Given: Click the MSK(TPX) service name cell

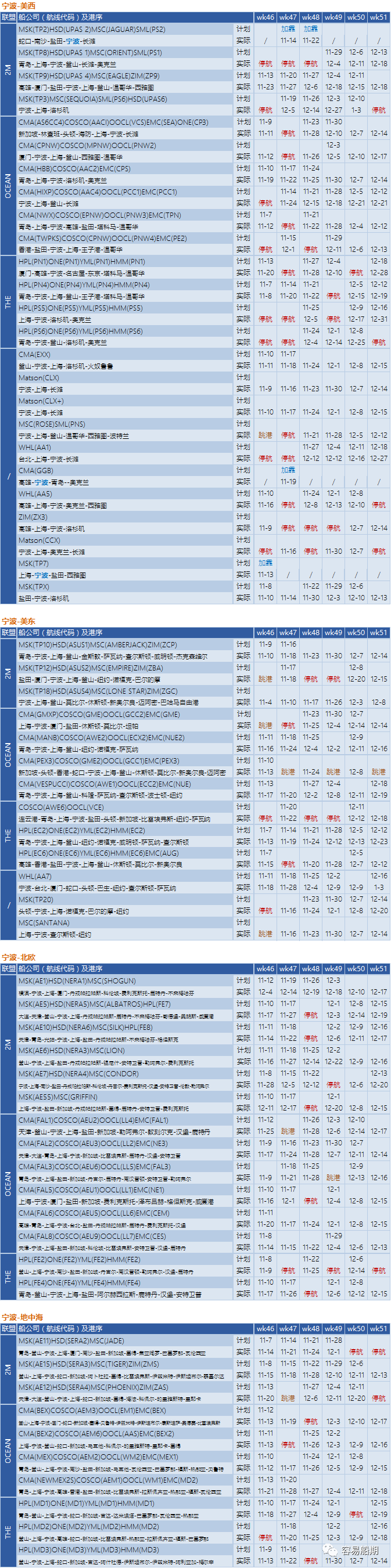Looking at the screenshot, I should 34,587.
